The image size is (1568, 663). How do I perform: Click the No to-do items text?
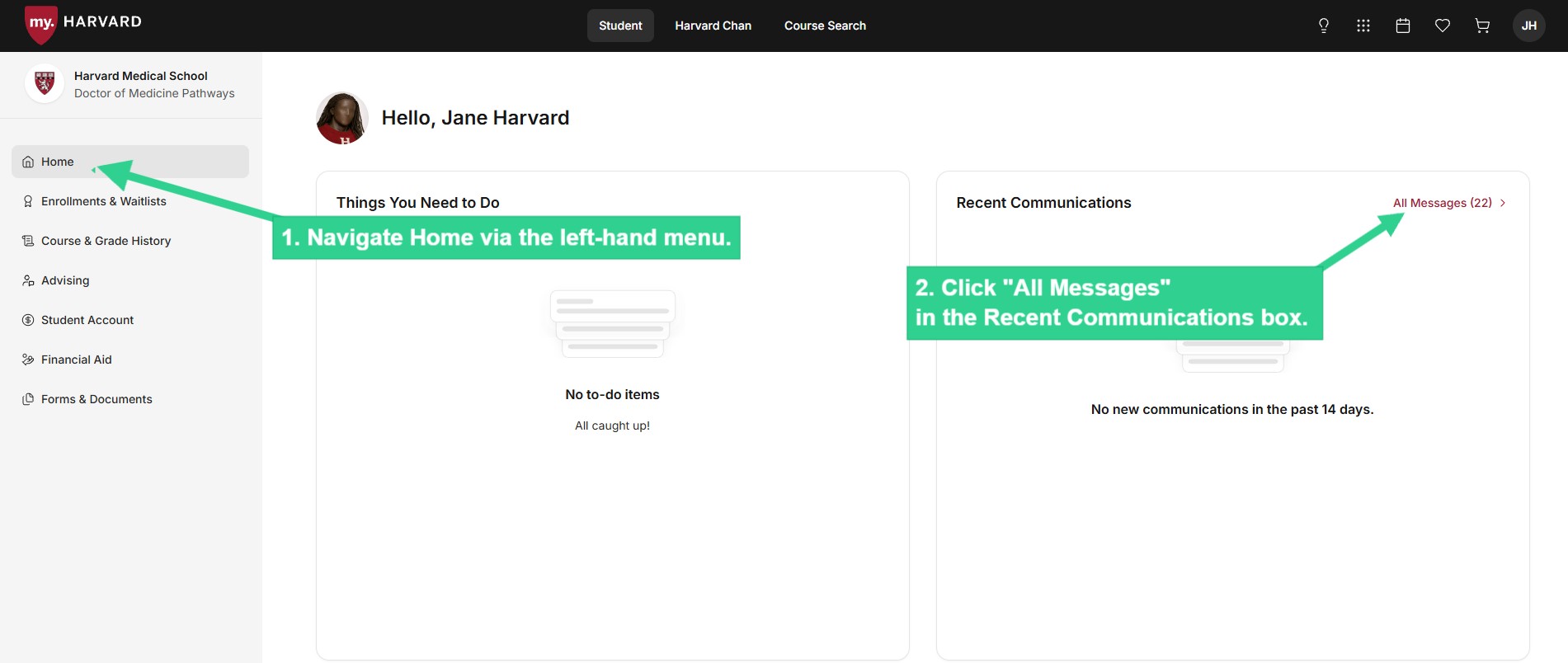[x=612, y=394]
